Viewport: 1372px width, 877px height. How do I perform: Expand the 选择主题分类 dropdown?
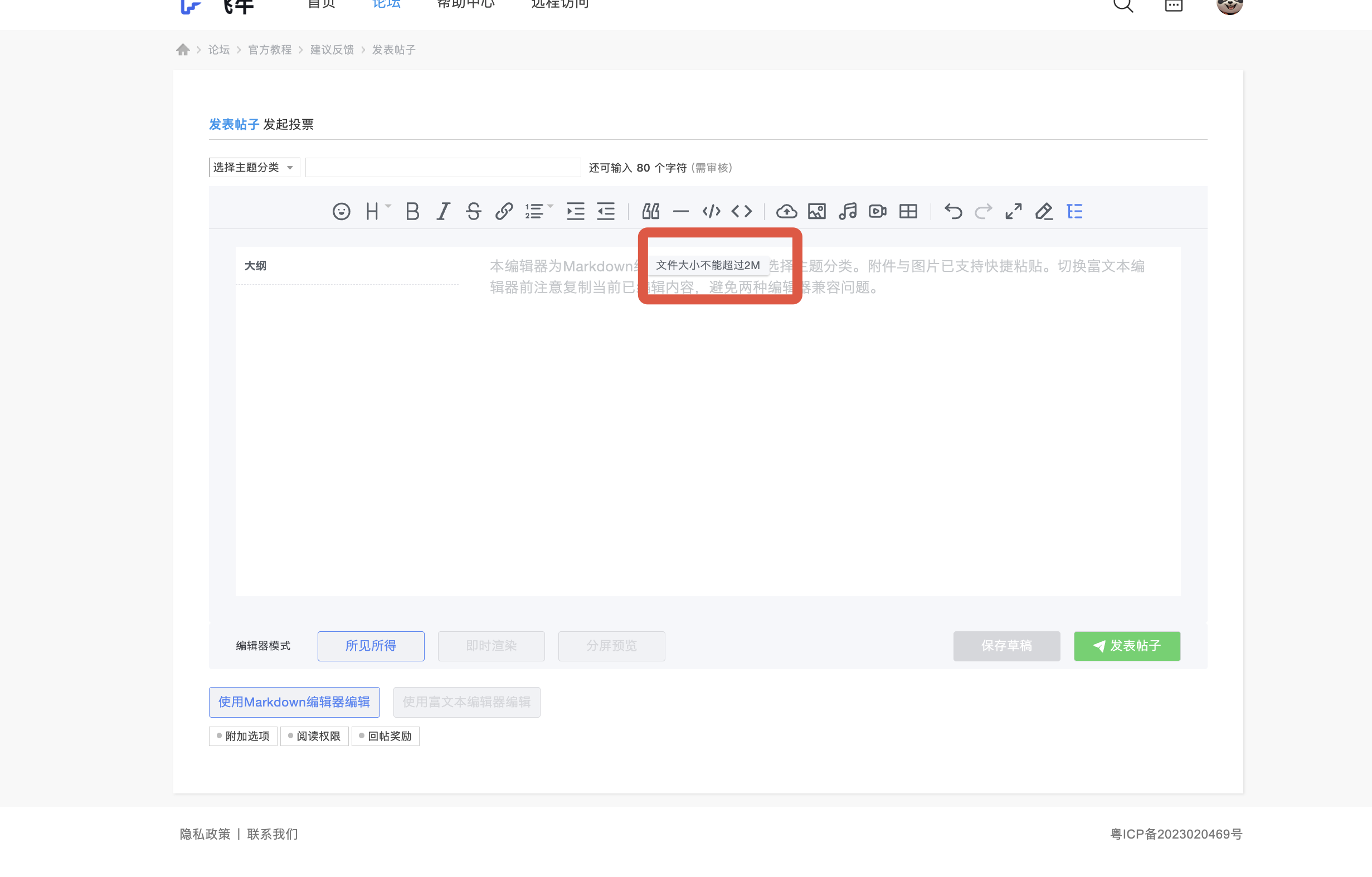(x=254, y=168)
